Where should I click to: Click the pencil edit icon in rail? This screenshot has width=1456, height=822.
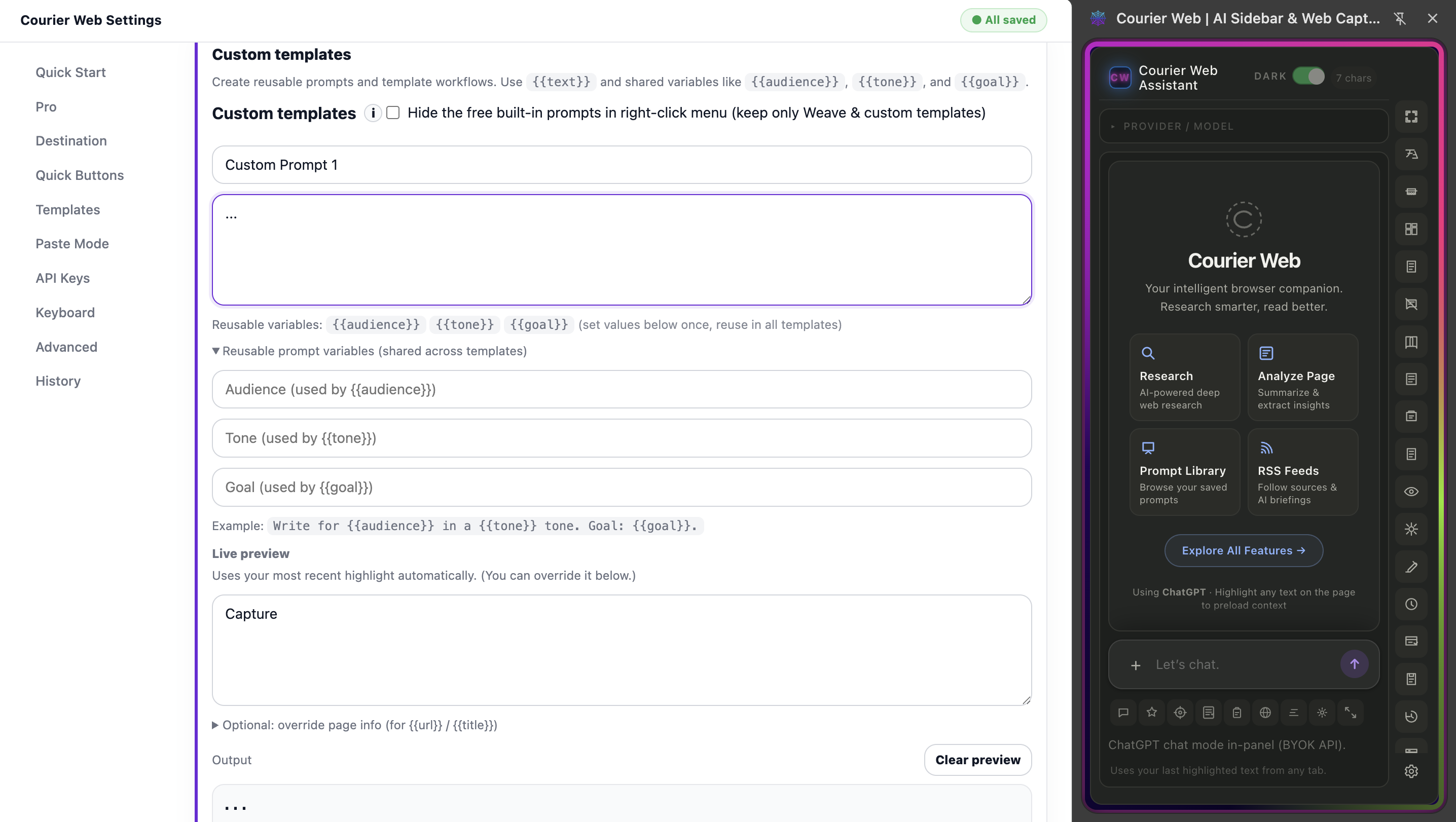tap(1411, 567)
